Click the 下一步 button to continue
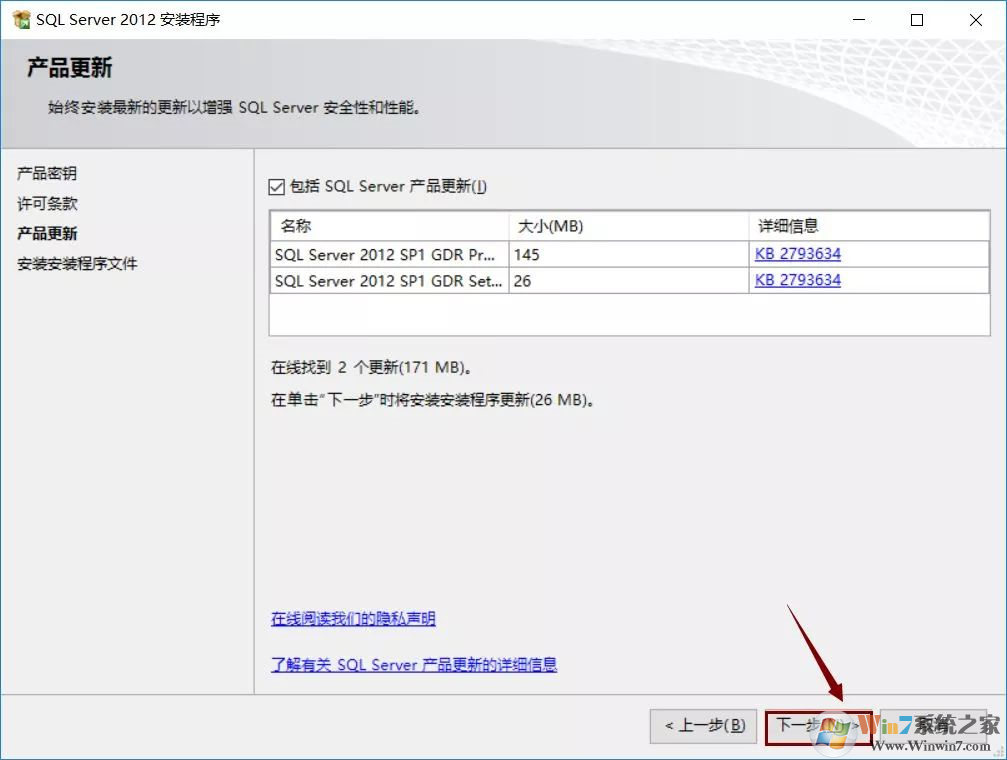Viewport: 1007px width, 760px height. tap(817, 727)
